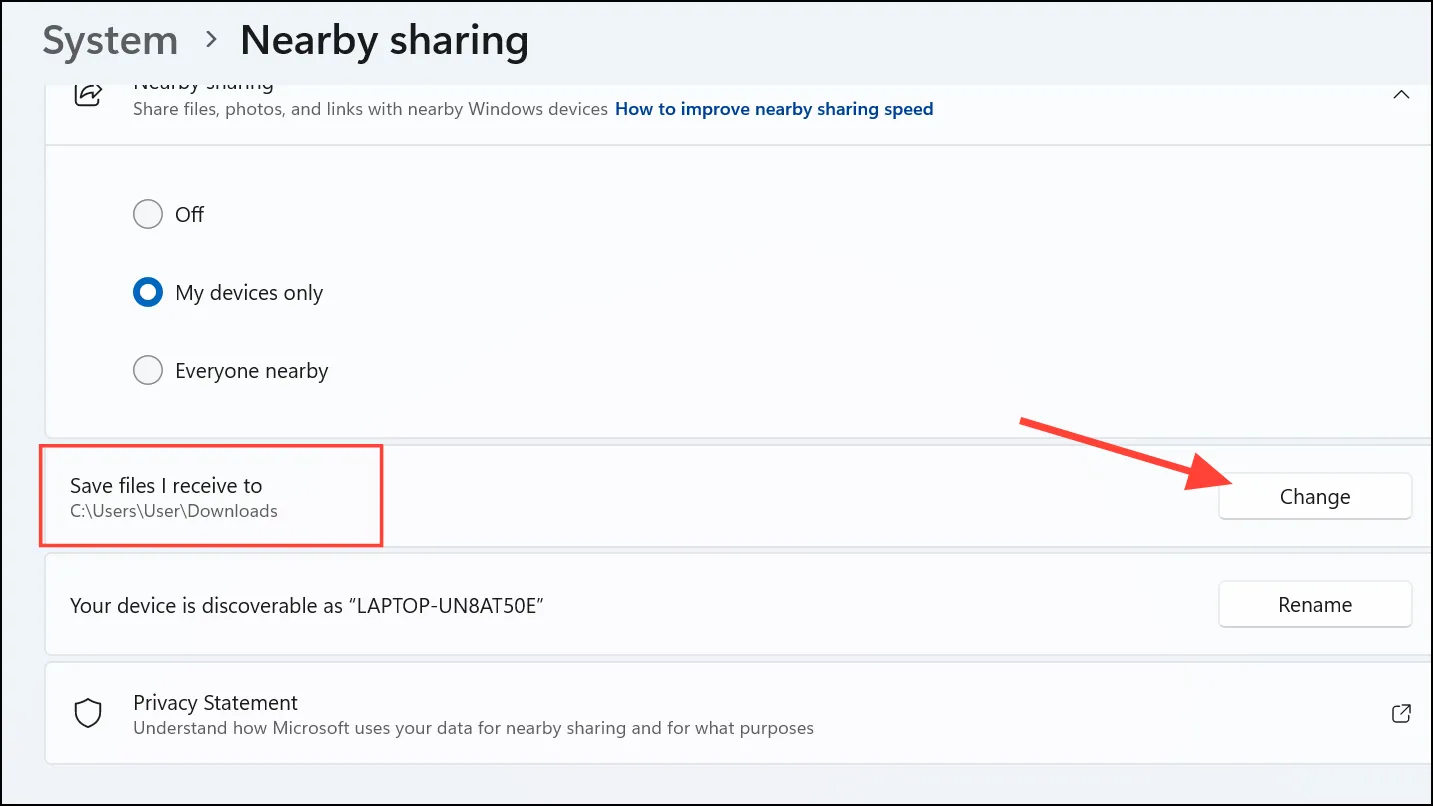Click the nearby sharing share icon
Viewport: 1433px width, 806px height.
89,95
